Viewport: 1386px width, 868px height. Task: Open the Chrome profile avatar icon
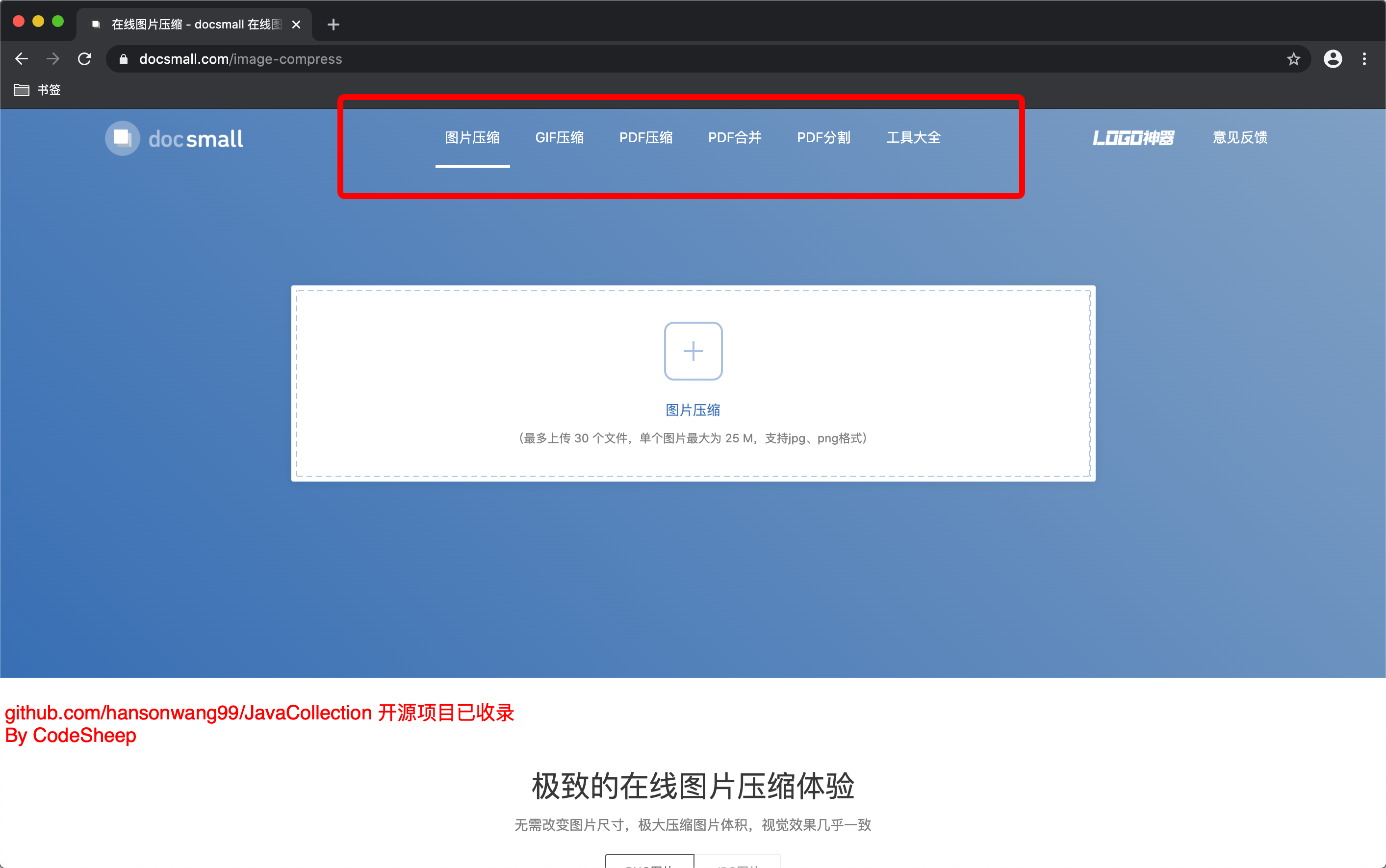(1333, 58)
